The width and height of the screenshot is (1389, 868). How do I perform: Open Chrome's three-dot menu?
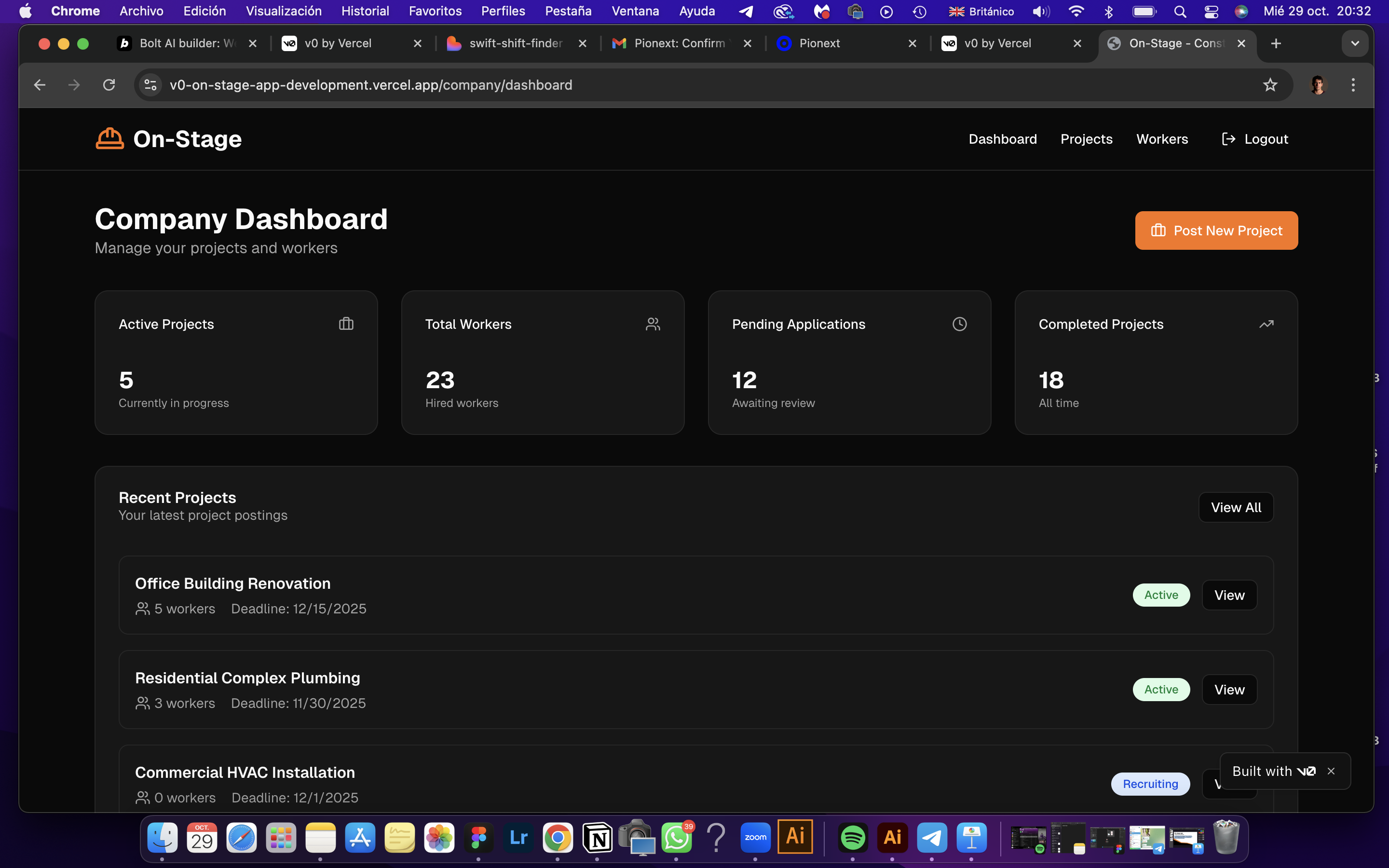tap(1353, 85)
